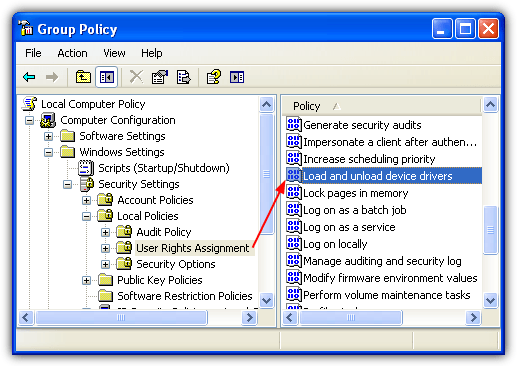Open the View menu
The height and width of the screenshot is (366, 517).
click(114, 53)
